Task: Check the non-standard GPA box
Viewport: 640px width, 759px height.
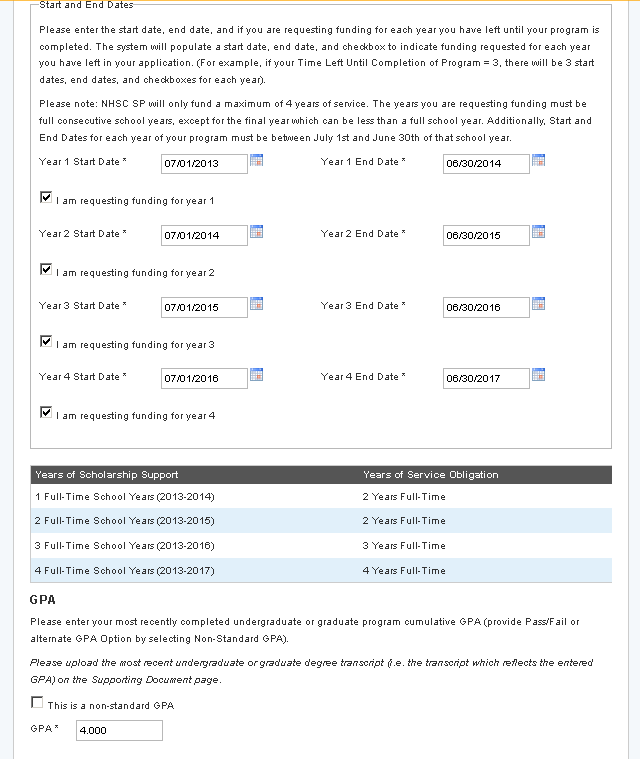Action: 38,703
